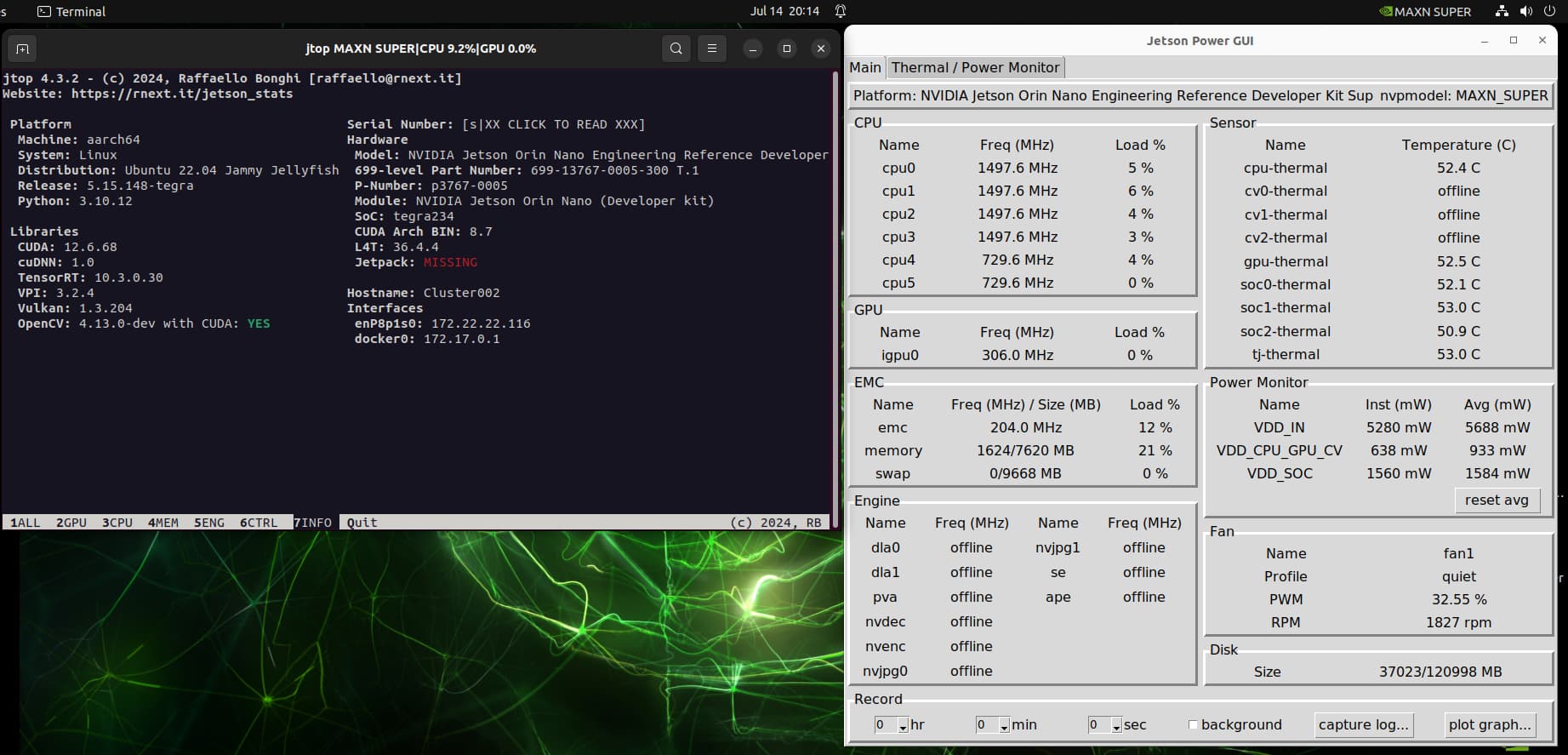Screen dimensions: 1568x755
Task: Click the Jul 14 20:14 clock
Action: pos(784,11)
